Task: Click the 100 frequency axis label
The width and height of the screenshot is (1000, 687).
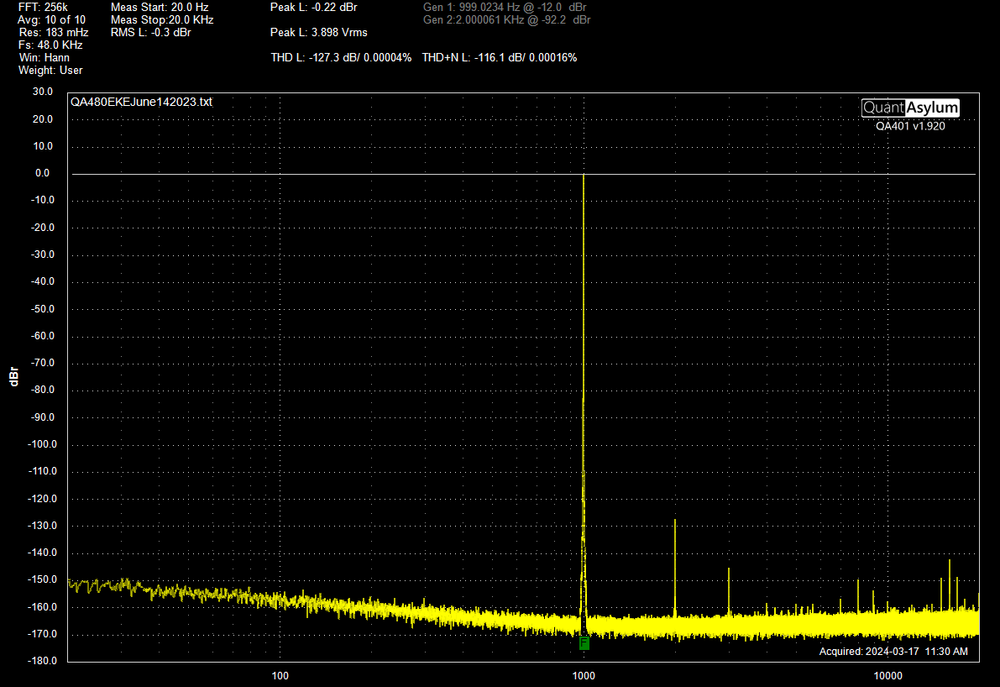Action: click(x=280, y=676)
